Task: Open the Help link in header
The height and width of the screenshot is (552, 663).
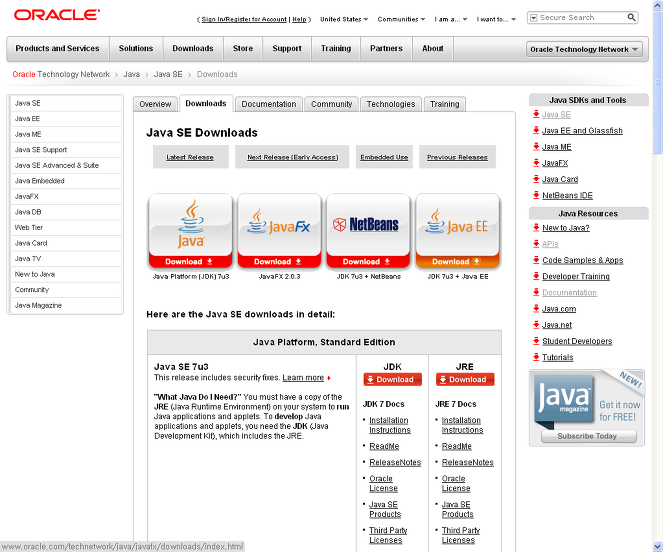Action: 299,19
